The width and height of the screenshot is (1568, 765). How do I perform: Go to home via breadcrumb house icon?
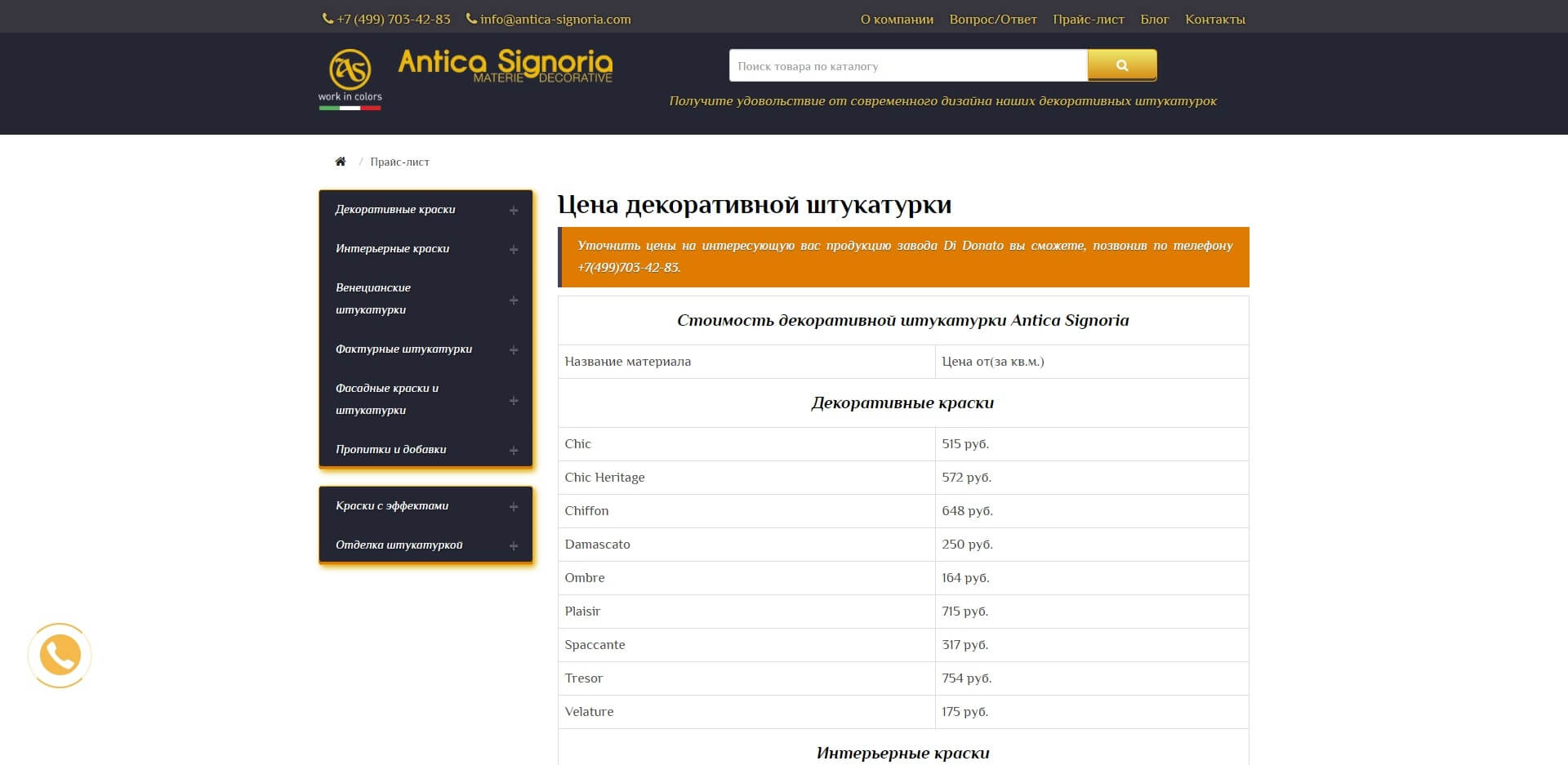click(341, 162)
